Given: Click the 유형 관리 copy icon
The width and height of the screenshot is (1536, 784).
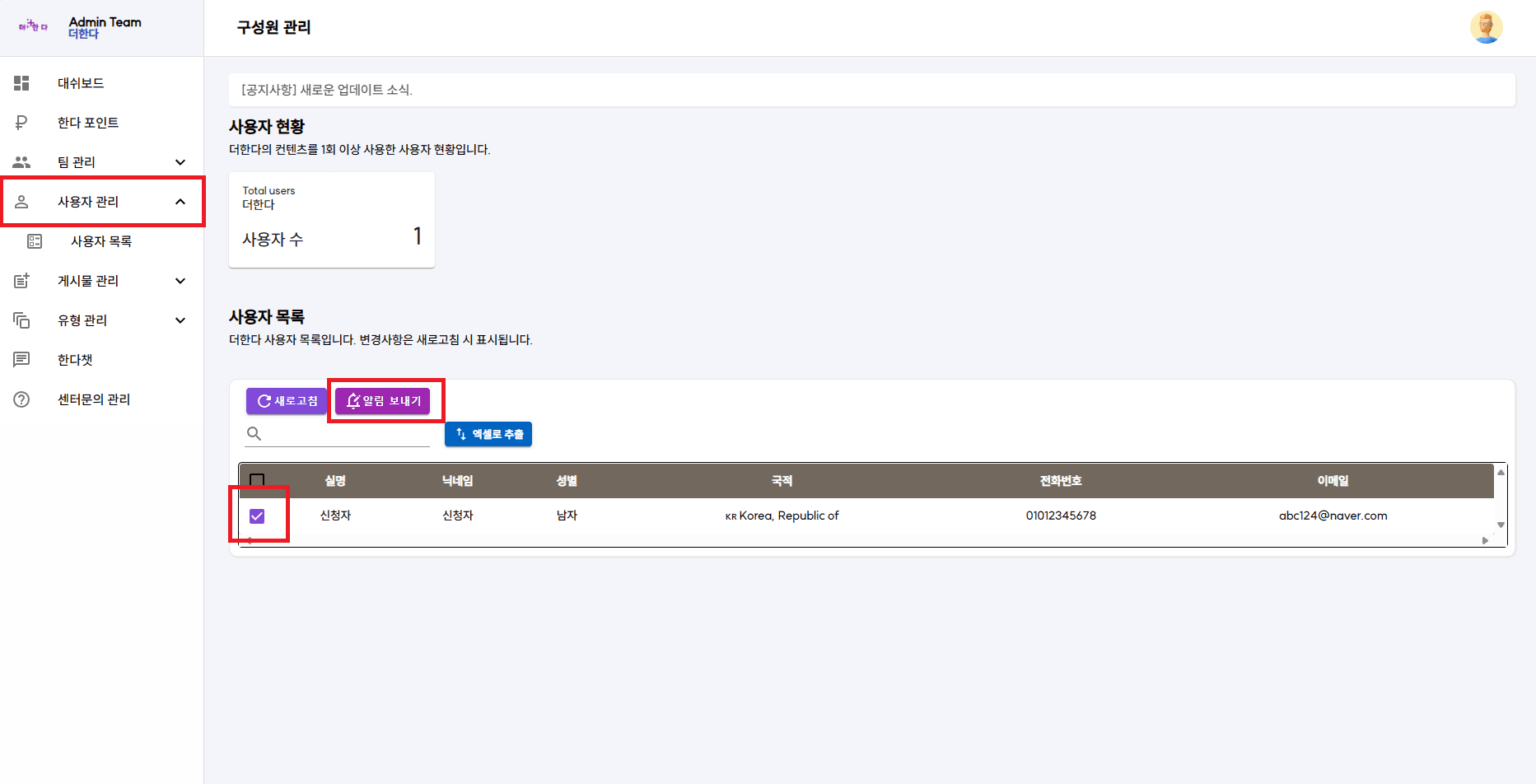Looking at the screenshot, I should point(21,320).
